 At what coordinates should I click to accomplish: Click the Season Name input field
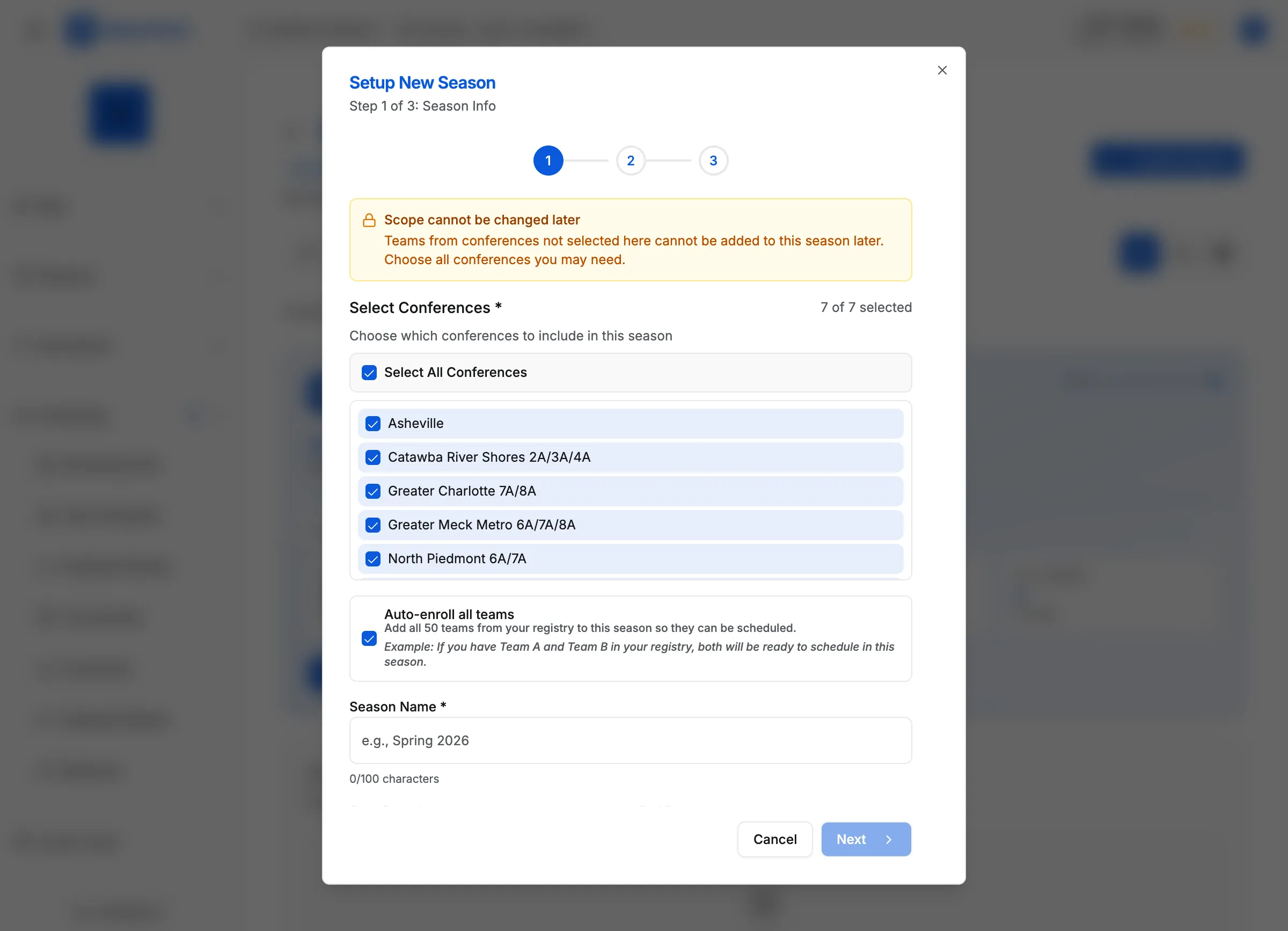[631, 740]
